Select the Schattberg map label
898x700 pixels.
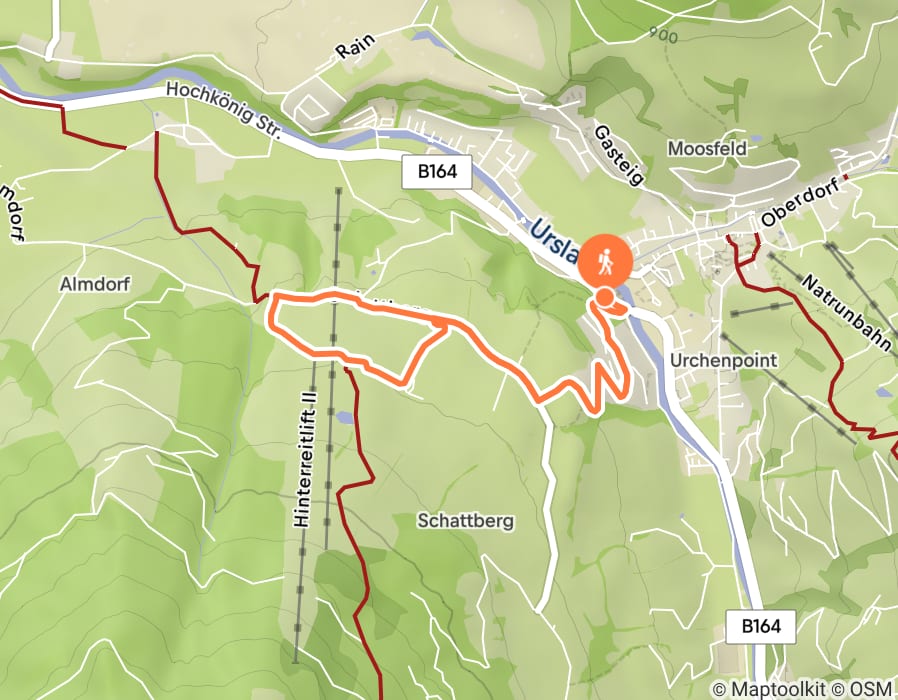point(466,521)
